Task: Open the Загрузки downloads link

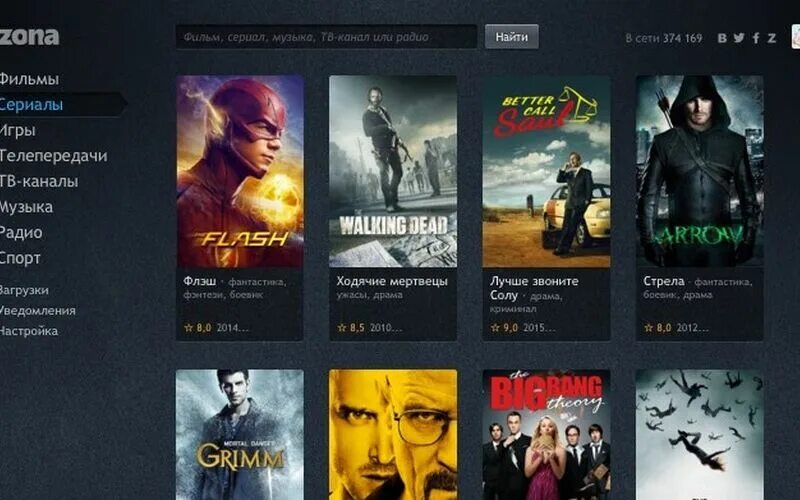Action: [24, 290]
